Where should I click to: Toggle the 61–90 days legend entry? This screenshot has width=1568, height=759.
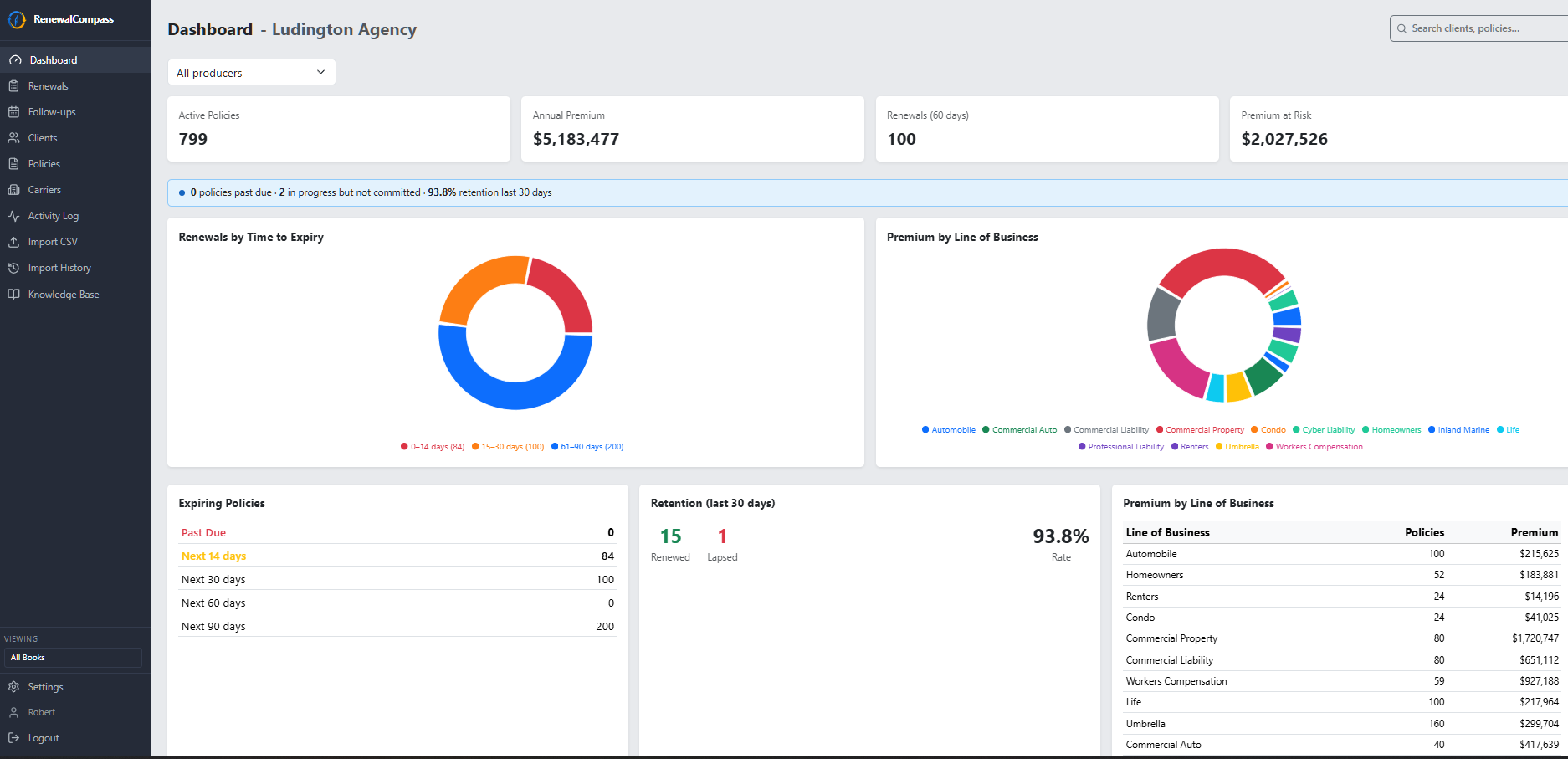[x=587, y=447]
